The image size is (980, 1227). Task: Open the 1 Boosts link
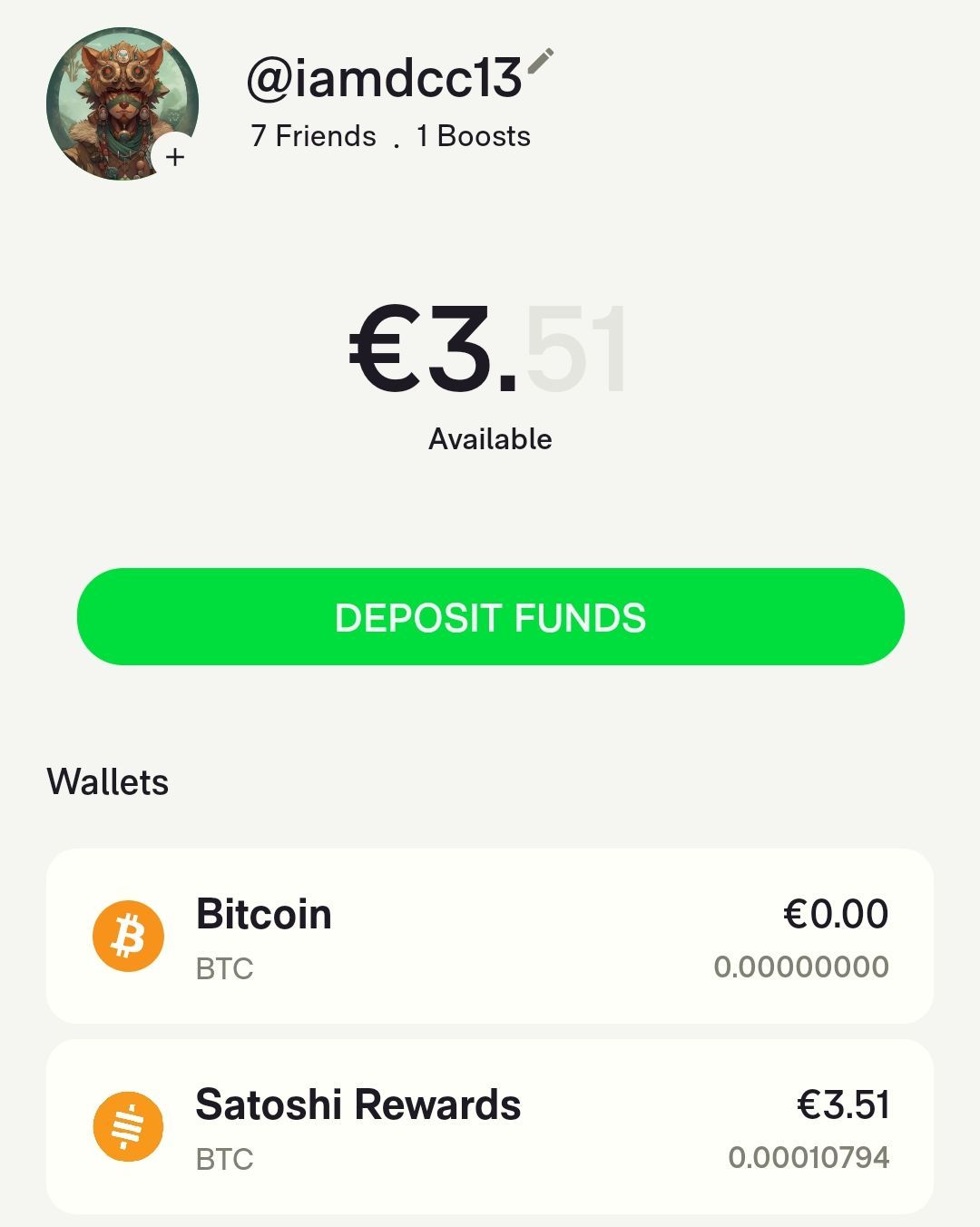click(473, 136)
